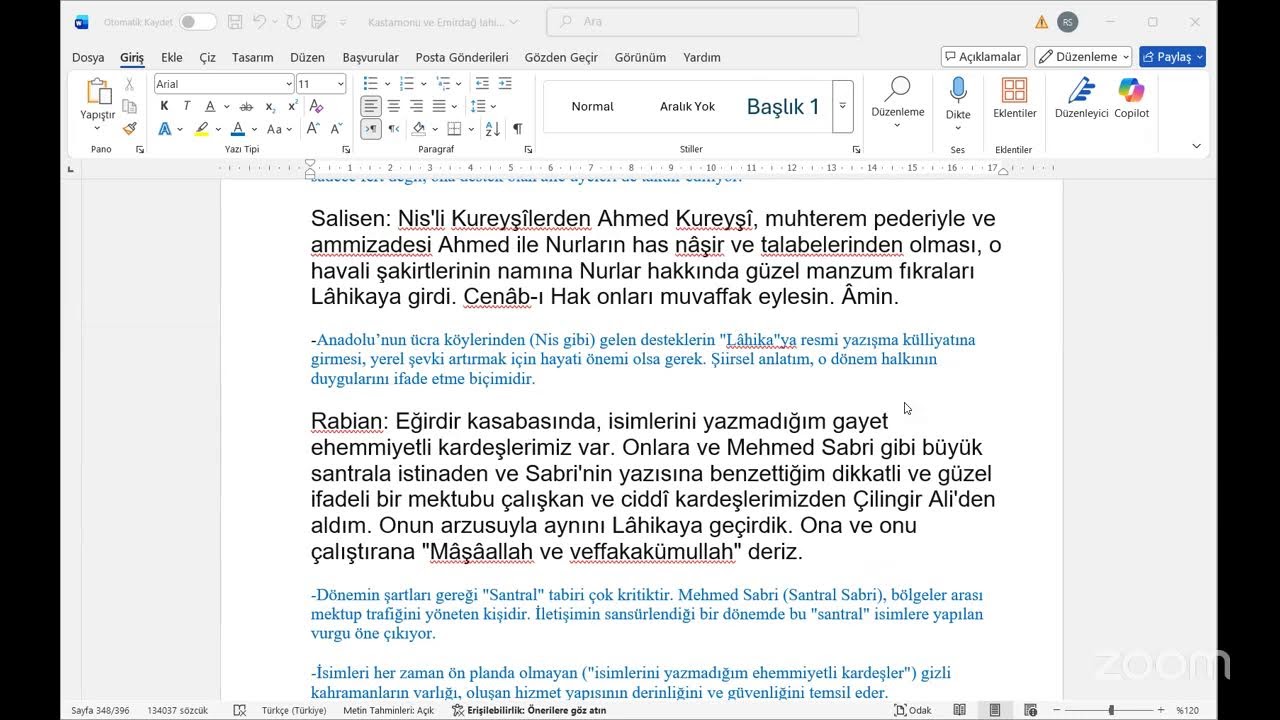Switch to the Ekle tab
1280x720 pixels.
[x=172, y=57]
